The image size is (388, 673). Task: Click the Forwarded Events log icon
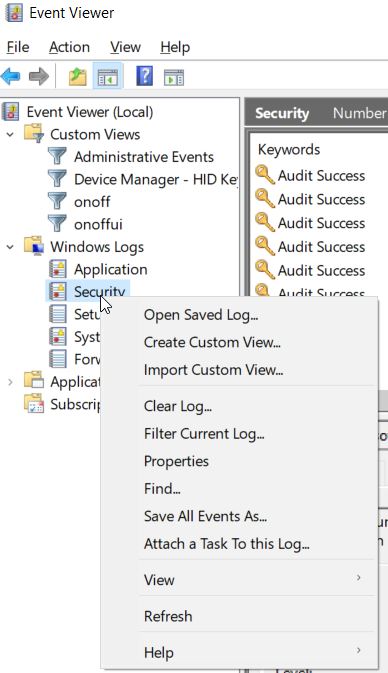click(58, 358)
